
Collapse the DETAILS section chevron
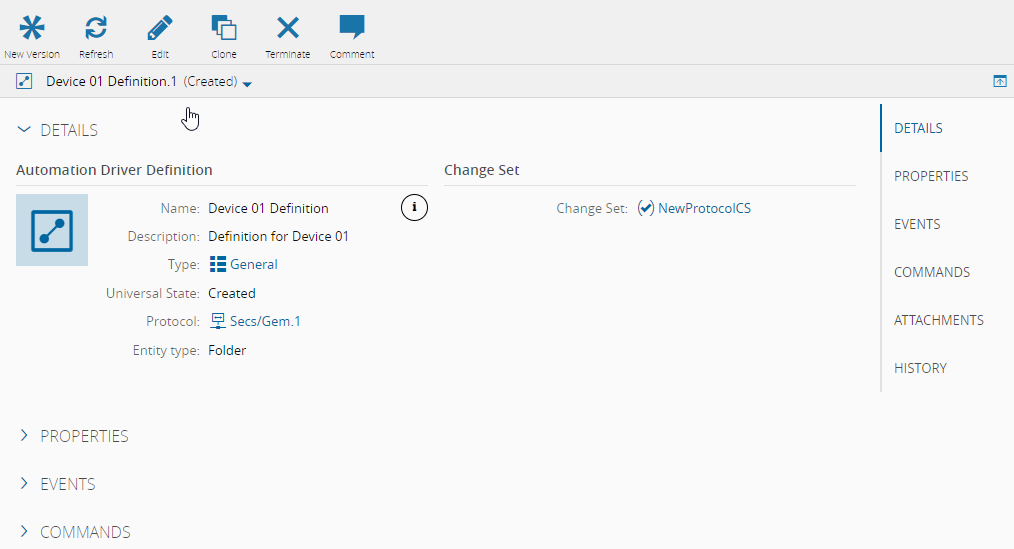pos(24,129)
